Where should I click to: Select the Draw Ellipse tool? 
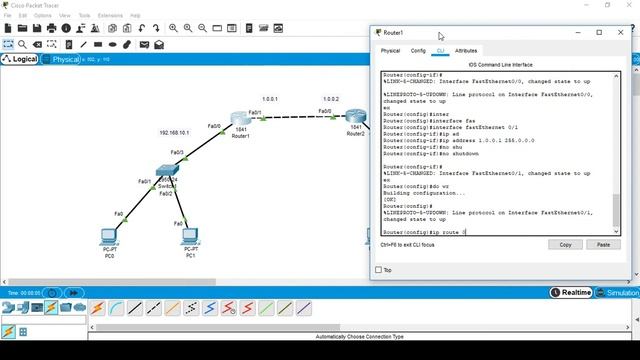(x=113, y=44)
